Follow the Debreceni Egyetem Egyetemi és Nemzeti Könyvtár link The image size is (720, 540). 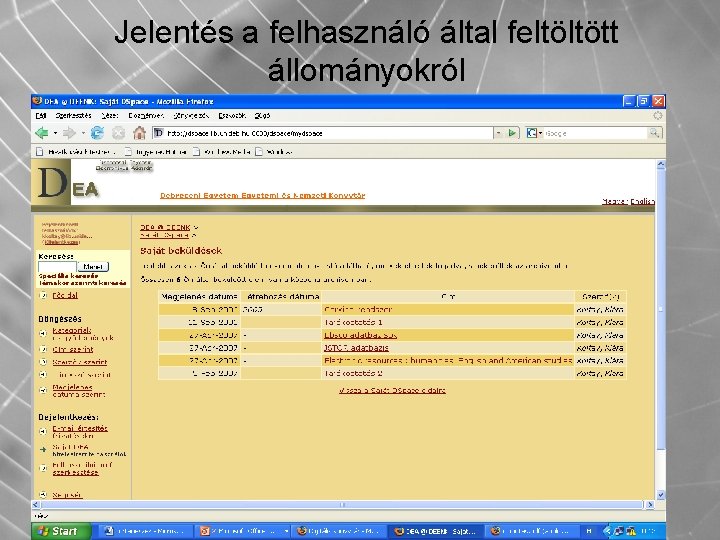point(262,196)
